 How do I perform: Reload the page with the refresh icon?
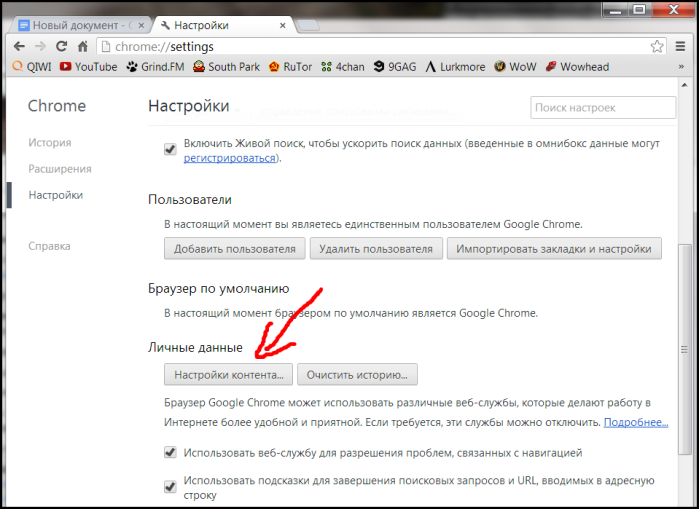61,46
